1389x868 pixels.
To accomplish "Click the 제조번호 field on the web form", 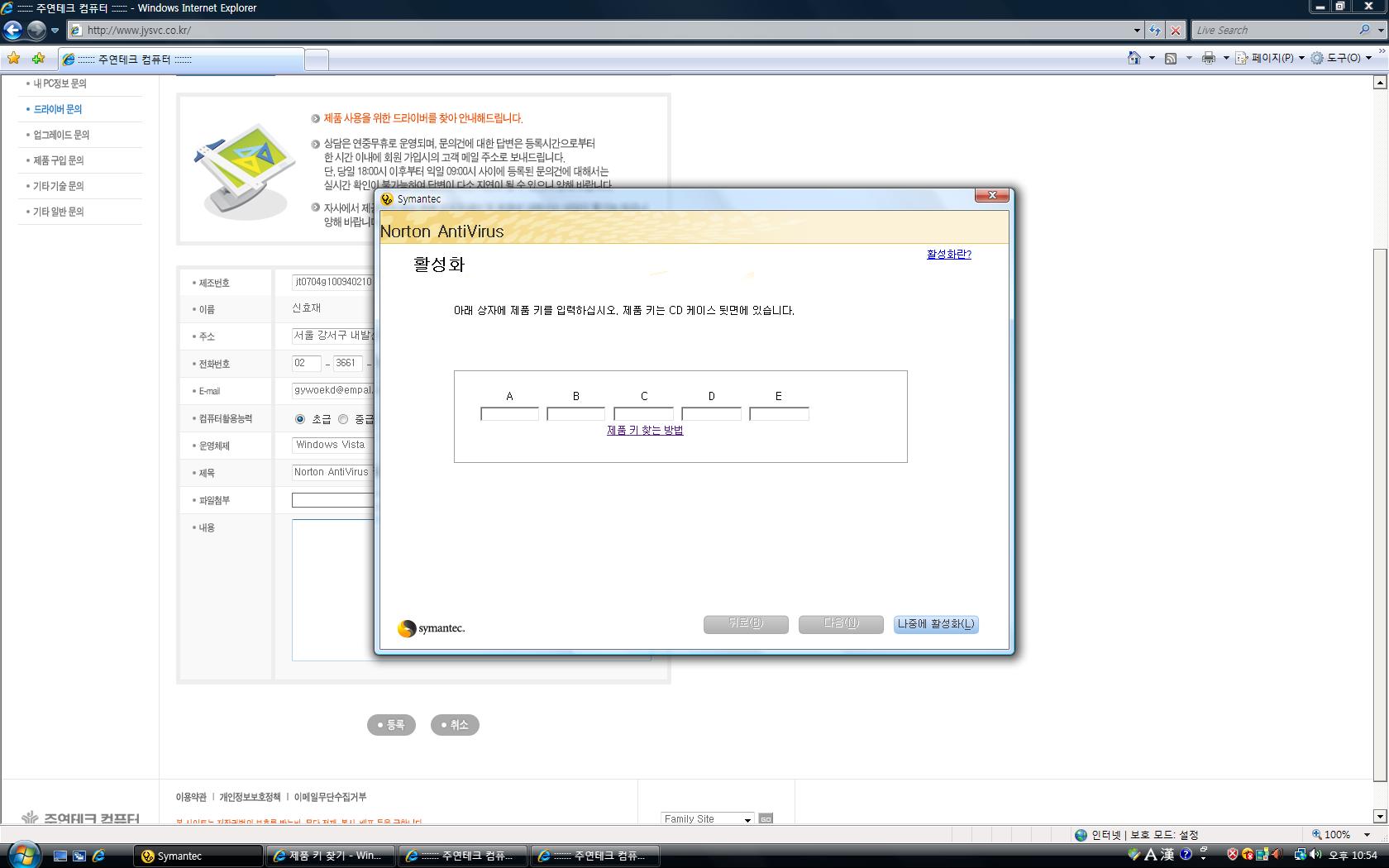I will pos(333,282).
